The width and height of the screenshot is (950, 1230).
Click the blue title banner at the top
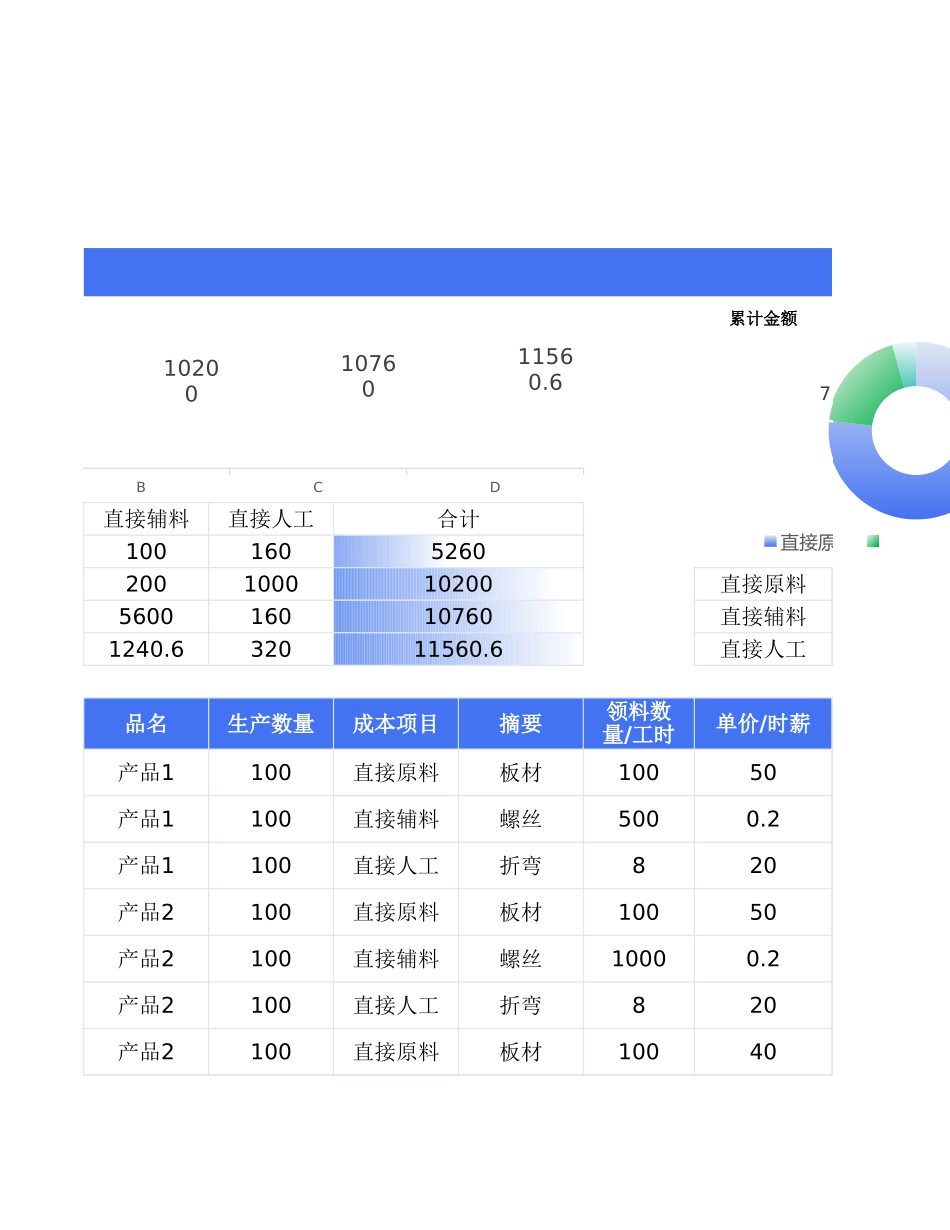(457, 272)
